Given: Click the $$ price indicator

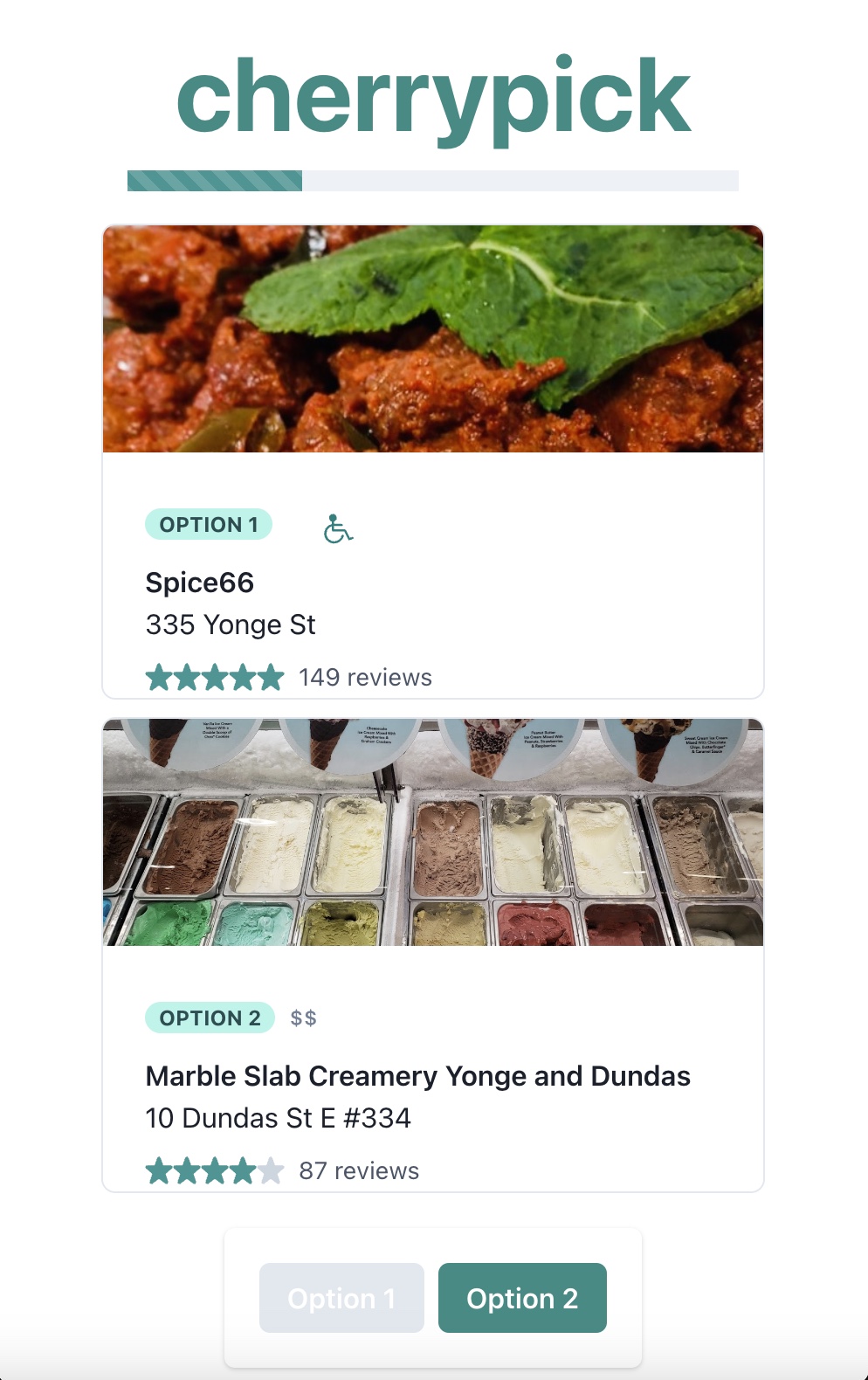Looking at the screenshot, I should (x=304, y=1018).
